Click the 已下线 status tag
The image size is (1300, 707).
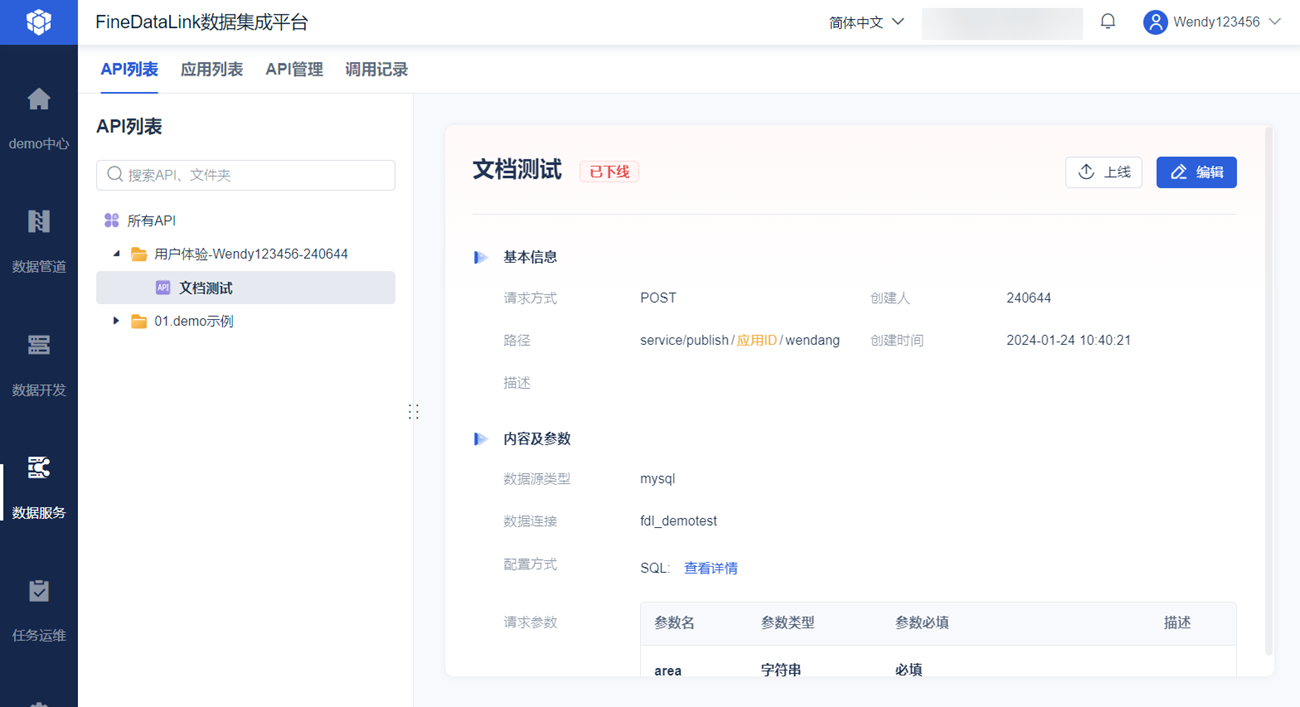609,171
